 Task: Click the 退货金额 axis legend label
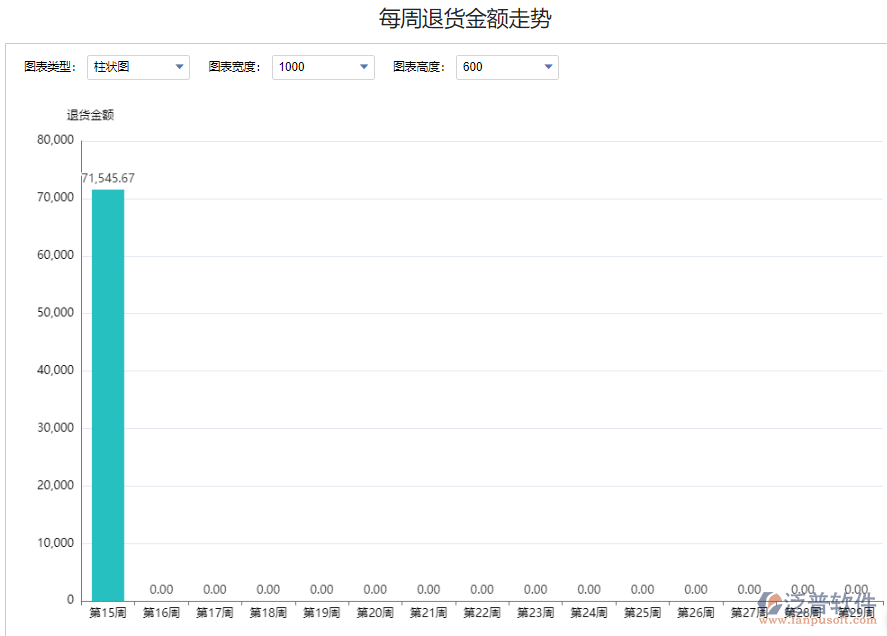89,114
